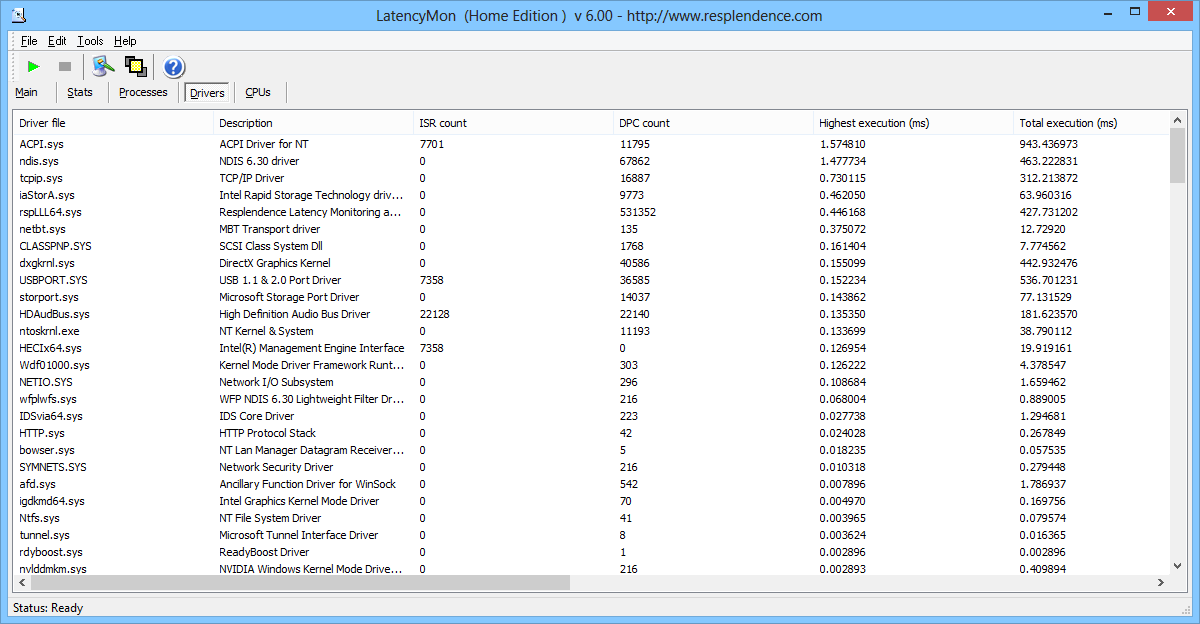Select the ndis.sys driver row
This screenshot has width=1200, height=624.
(x=591, y=161)
